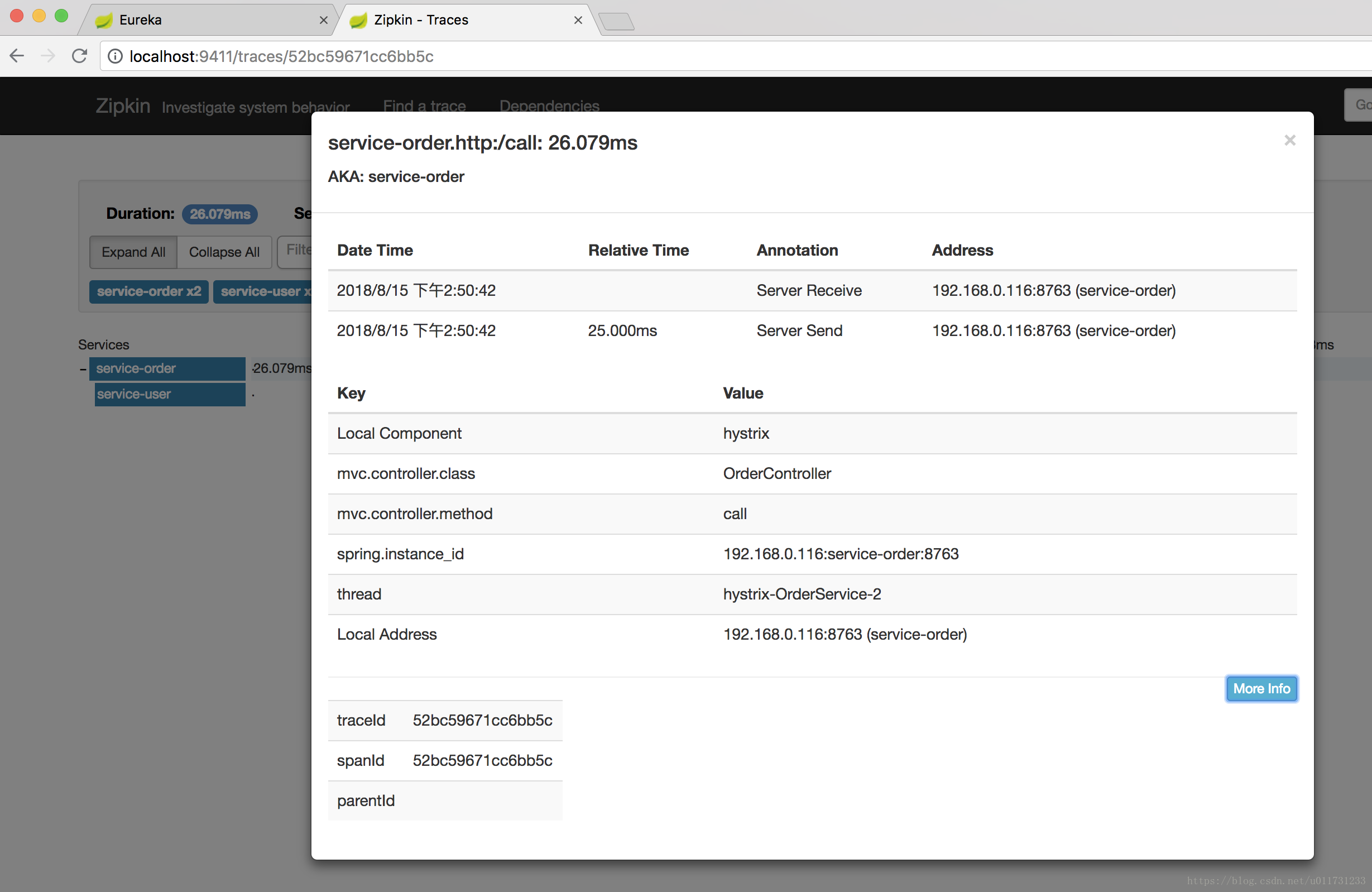Expand the service-order tree item

(82, 367)
